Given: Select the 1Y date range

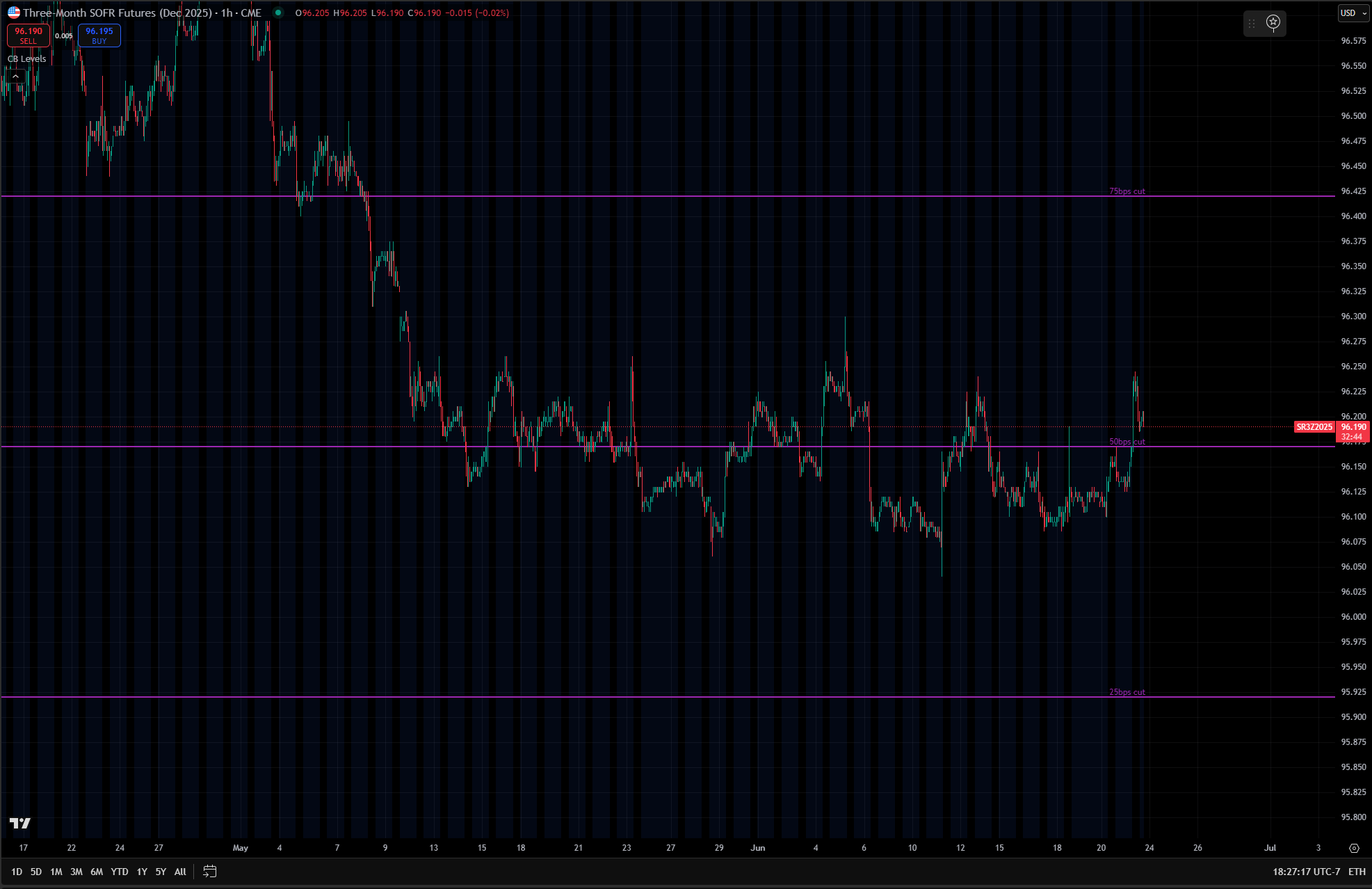Looking at the screenshot, I should [142, 872].
